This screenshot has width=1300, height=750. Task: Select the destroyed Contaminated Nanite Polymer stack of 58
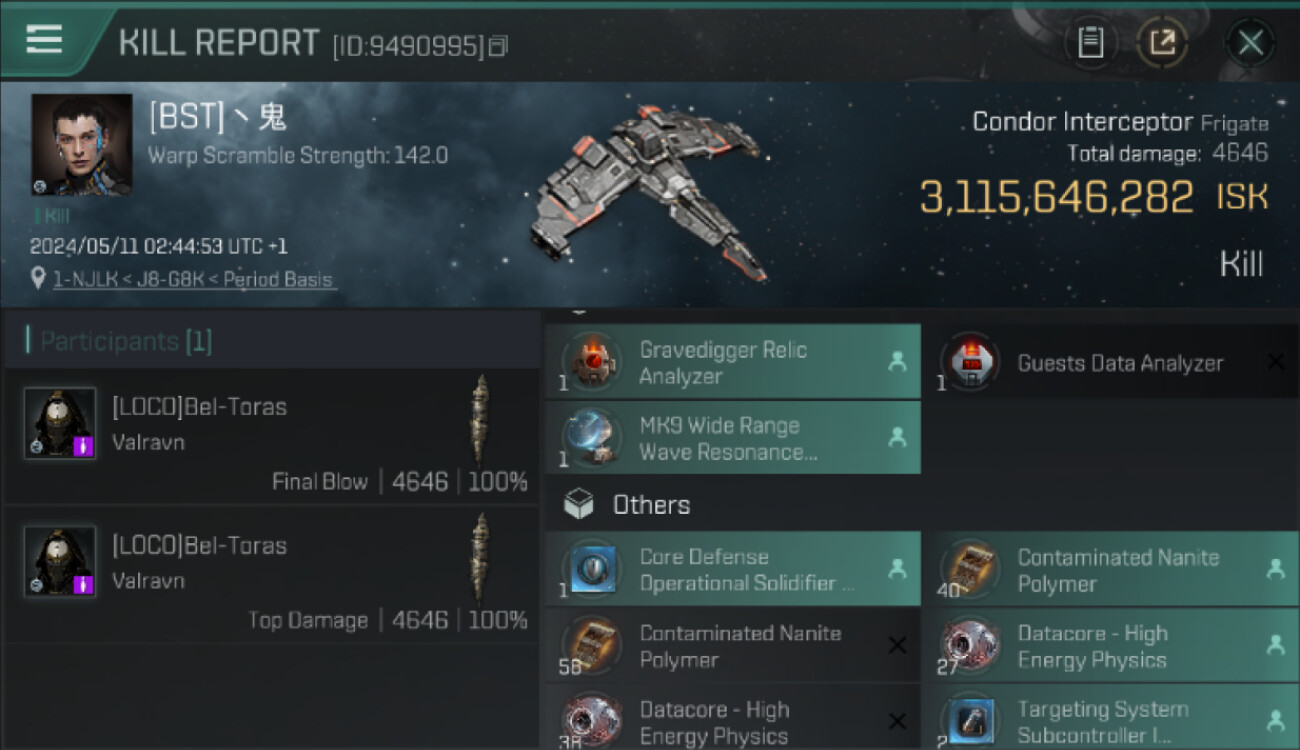pyautogui.click(x=733, y=646)
